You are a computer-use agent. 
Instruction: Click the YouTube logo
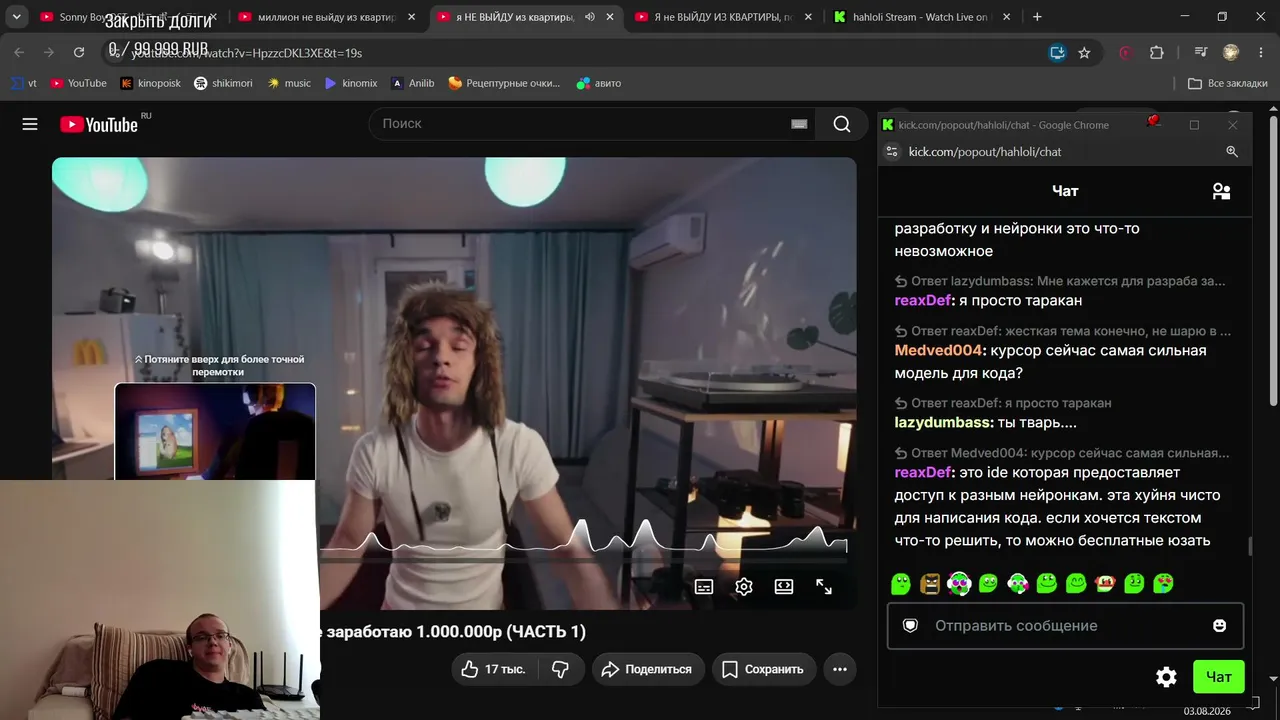pos(99,124)
